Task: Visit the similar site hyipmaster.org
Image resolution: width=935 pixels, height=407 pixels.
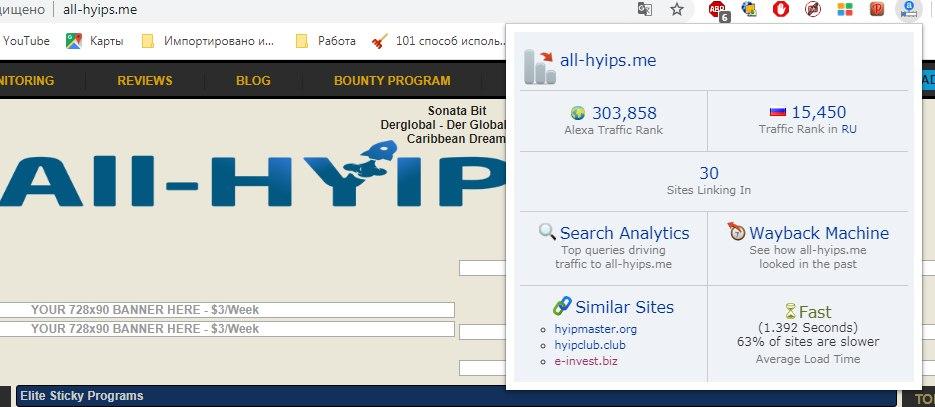Action: pyautogui.click(x=595, y=329)
